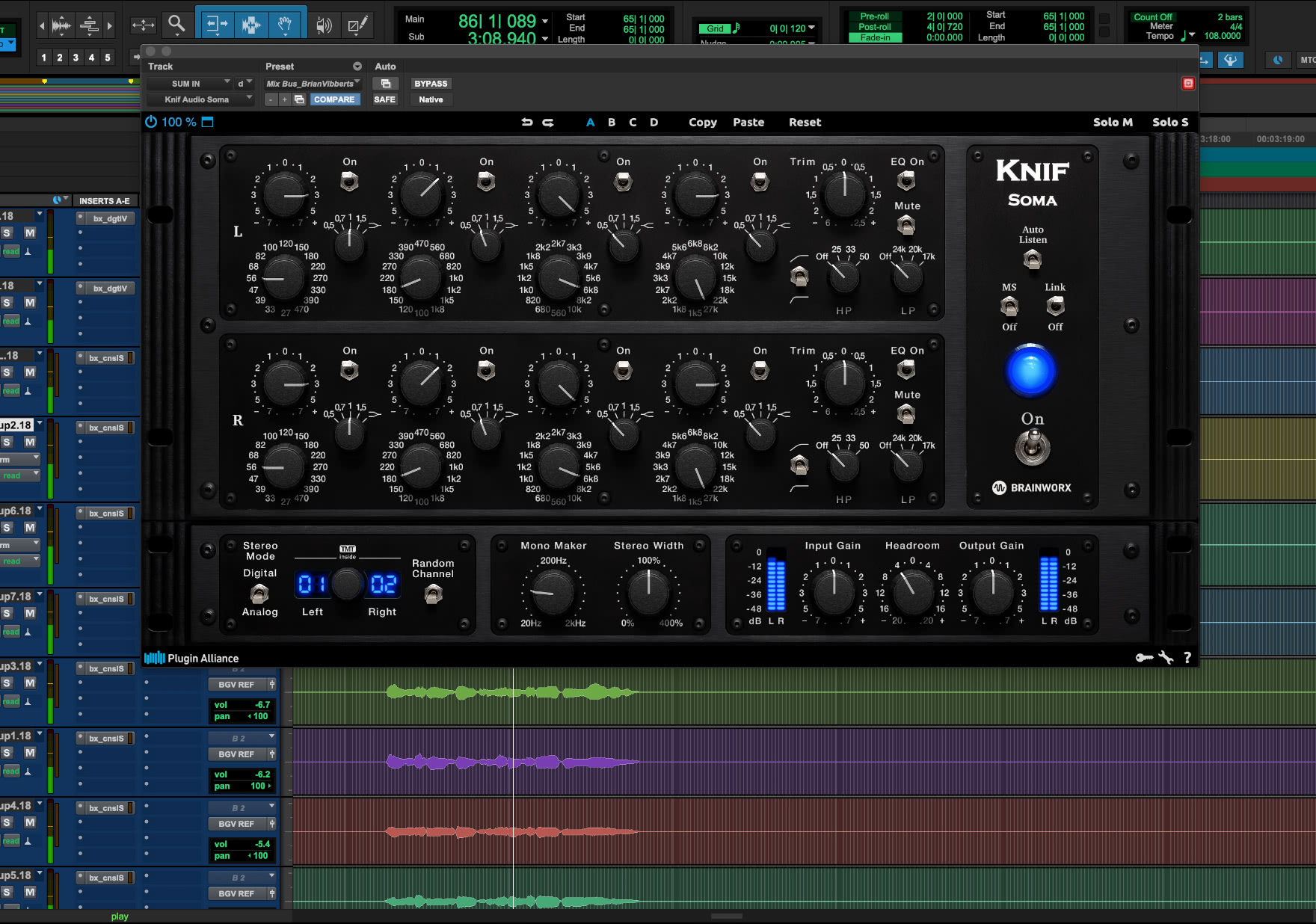Toggle the Auto Listen switch
Screen dimensions: 1316x924
point(1032,259)
